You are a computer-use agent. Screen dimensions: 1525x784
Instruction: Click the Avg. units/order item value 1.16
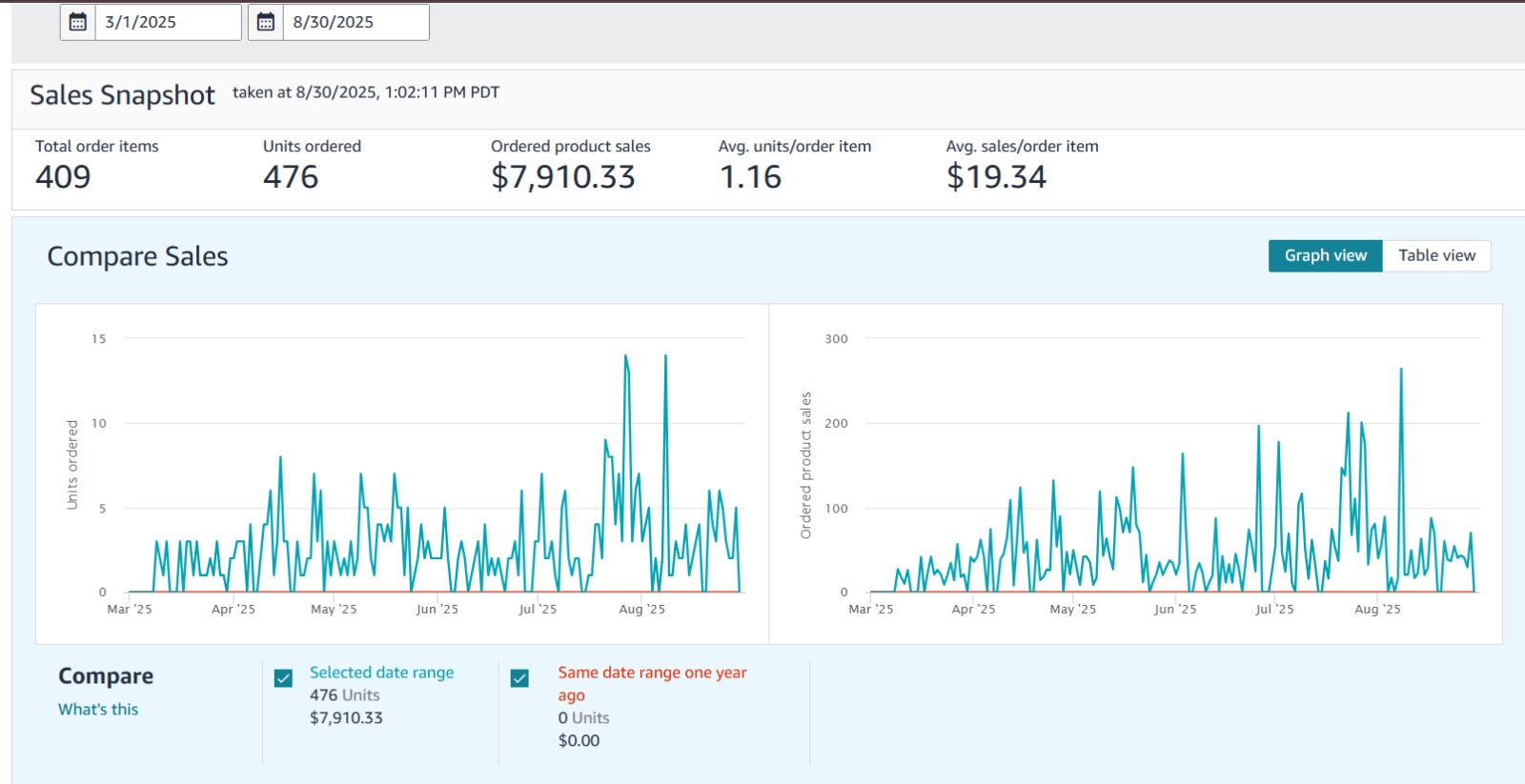click(750, 177)
